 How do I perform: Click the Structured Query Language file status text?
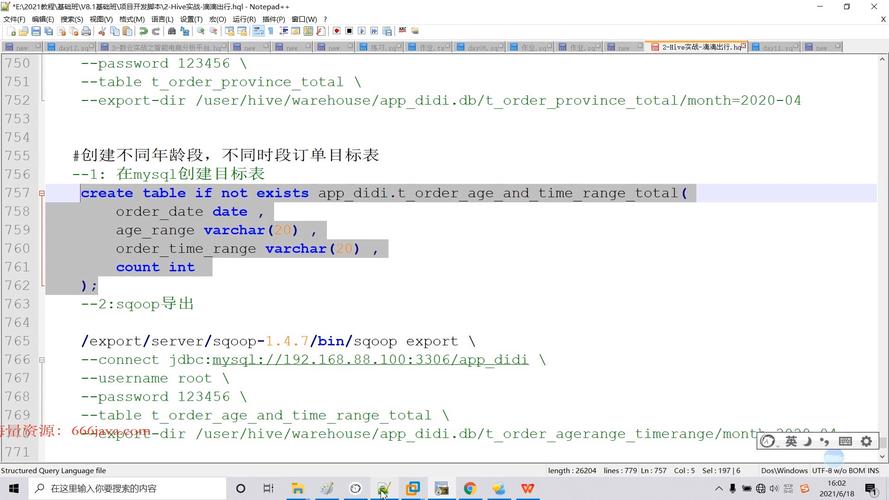pos(53,471)
